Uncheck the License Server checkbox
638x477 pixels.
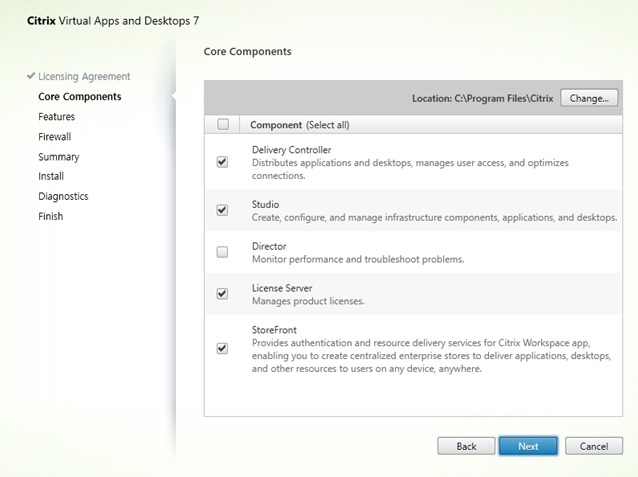222,293
